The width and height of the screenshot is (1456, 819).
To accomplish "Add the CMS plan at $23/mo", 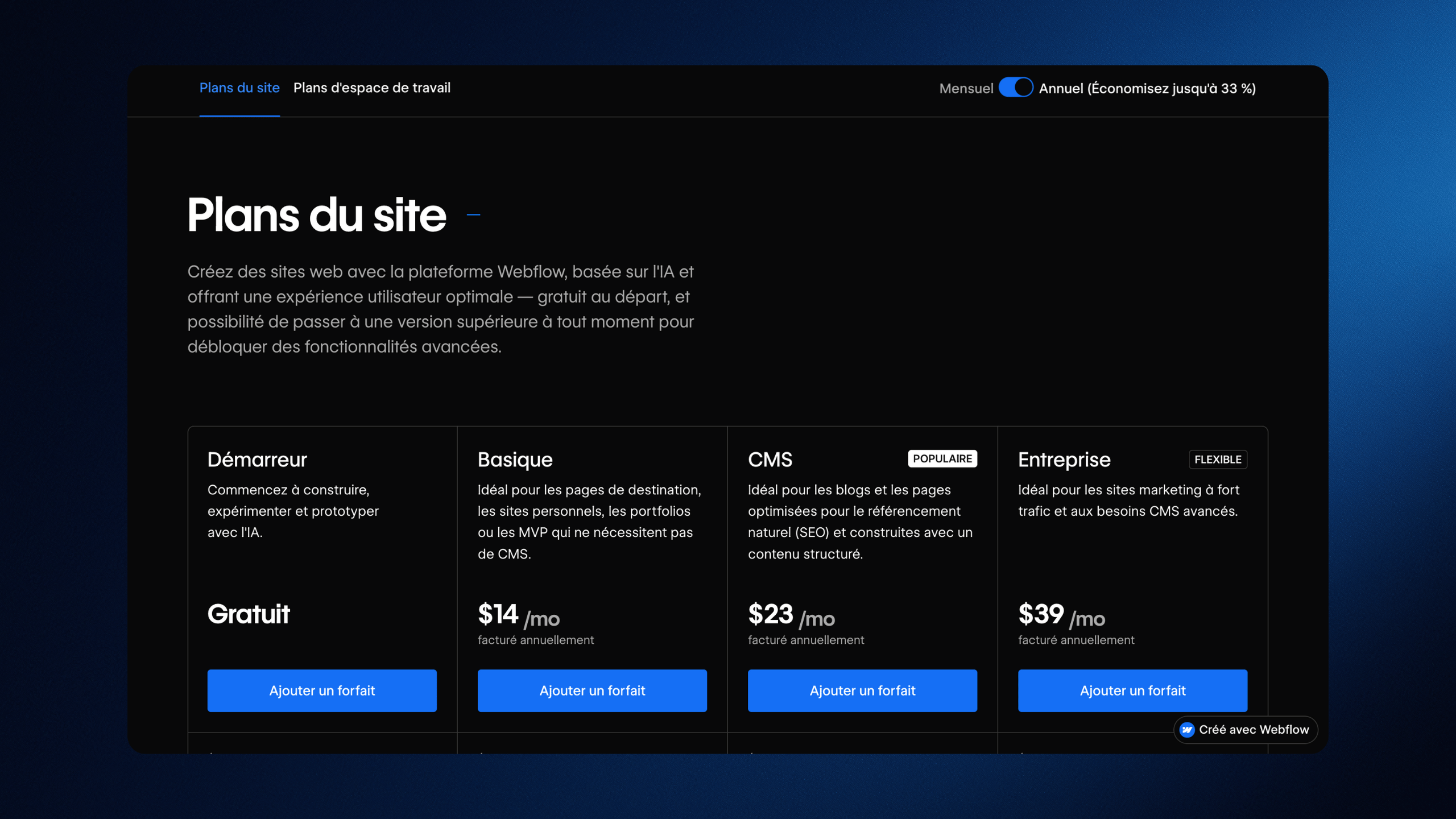I will tap(862, 690).
